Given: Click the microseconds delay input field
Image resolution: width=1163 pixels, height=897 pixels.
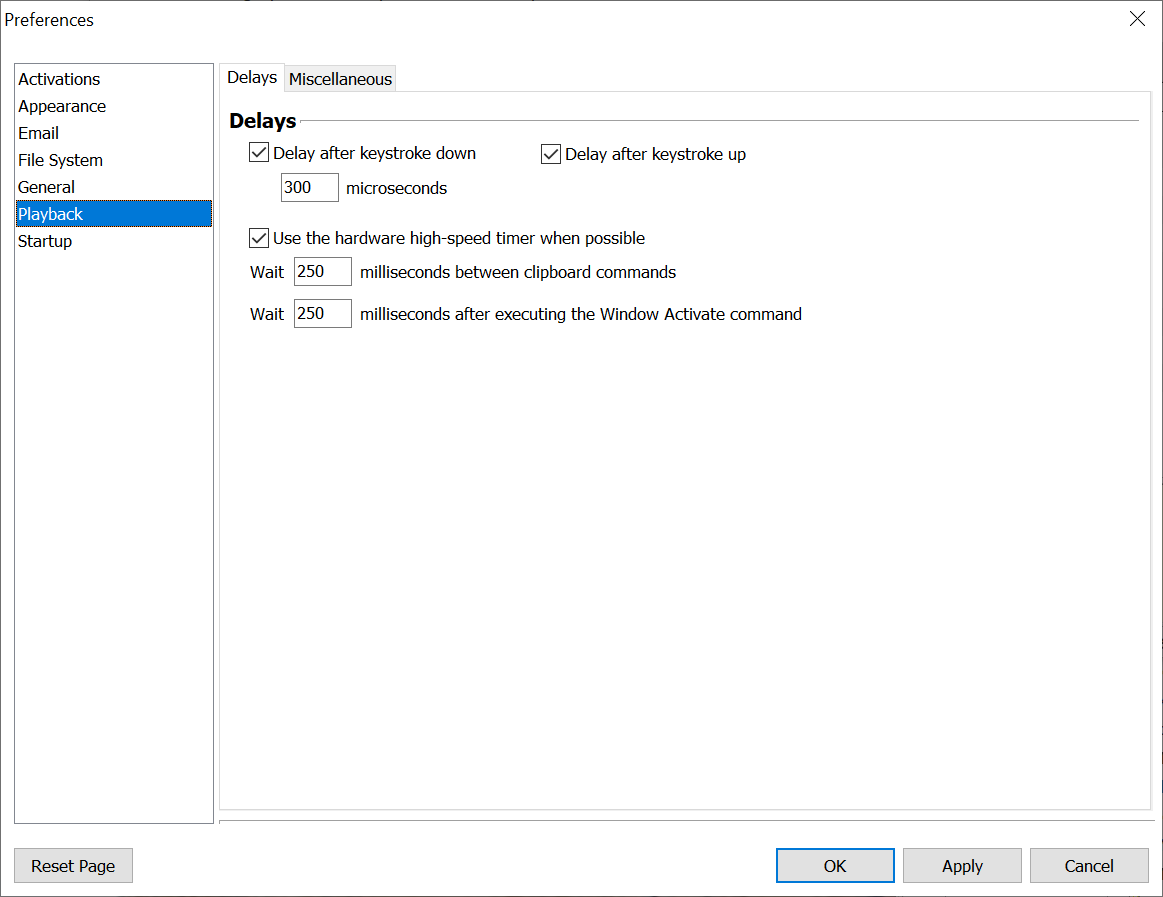Looking at the screenshot, I should pyautogui.click(x=309, y=188).
